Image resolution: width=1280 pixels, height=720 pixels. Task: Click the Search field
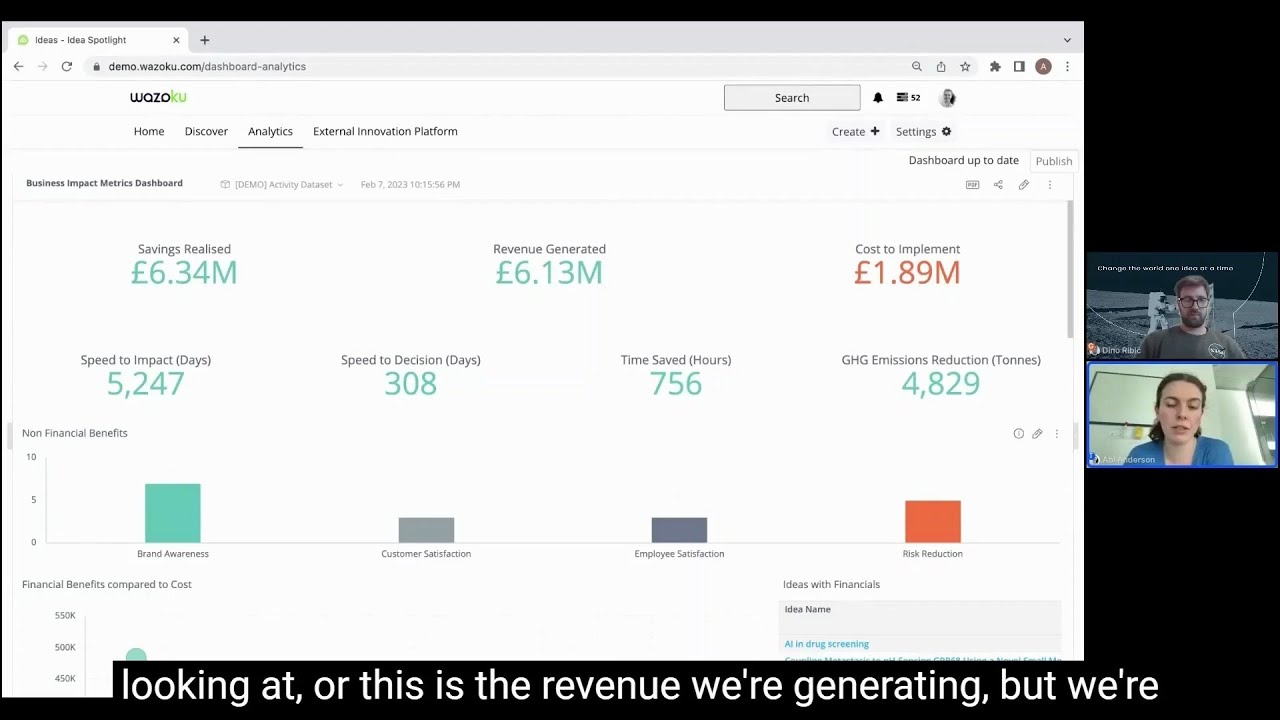(792, 97)
